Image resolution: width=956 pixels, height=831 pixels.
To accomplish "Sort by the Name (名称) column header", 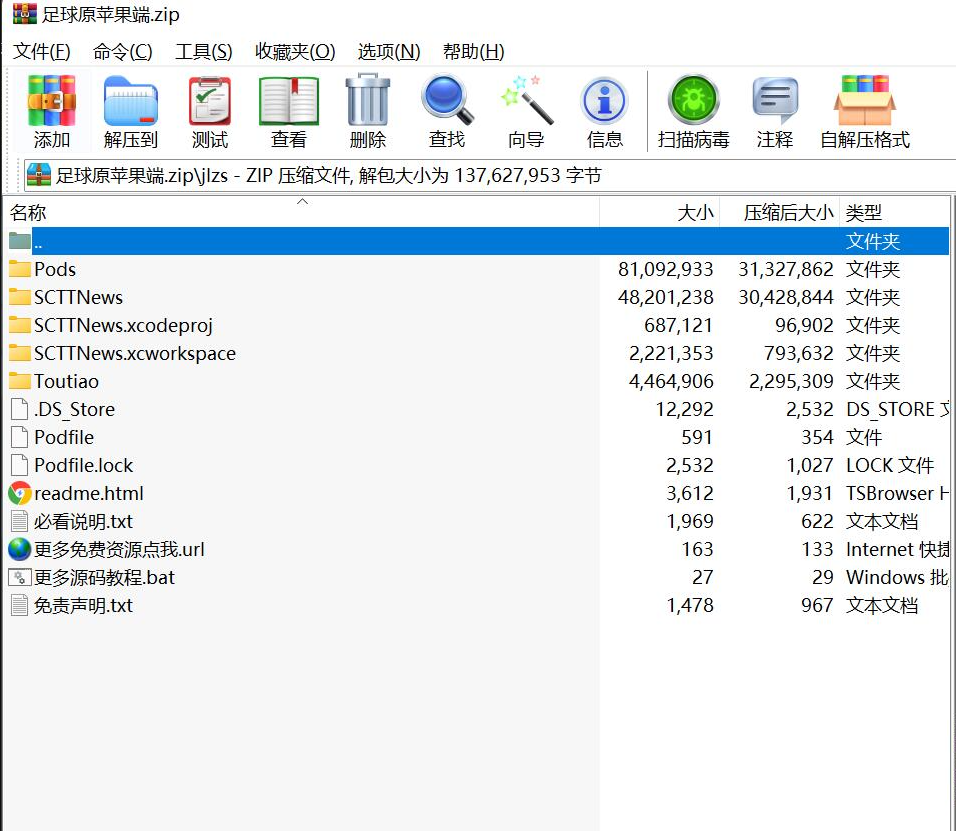I will (302, 212).
